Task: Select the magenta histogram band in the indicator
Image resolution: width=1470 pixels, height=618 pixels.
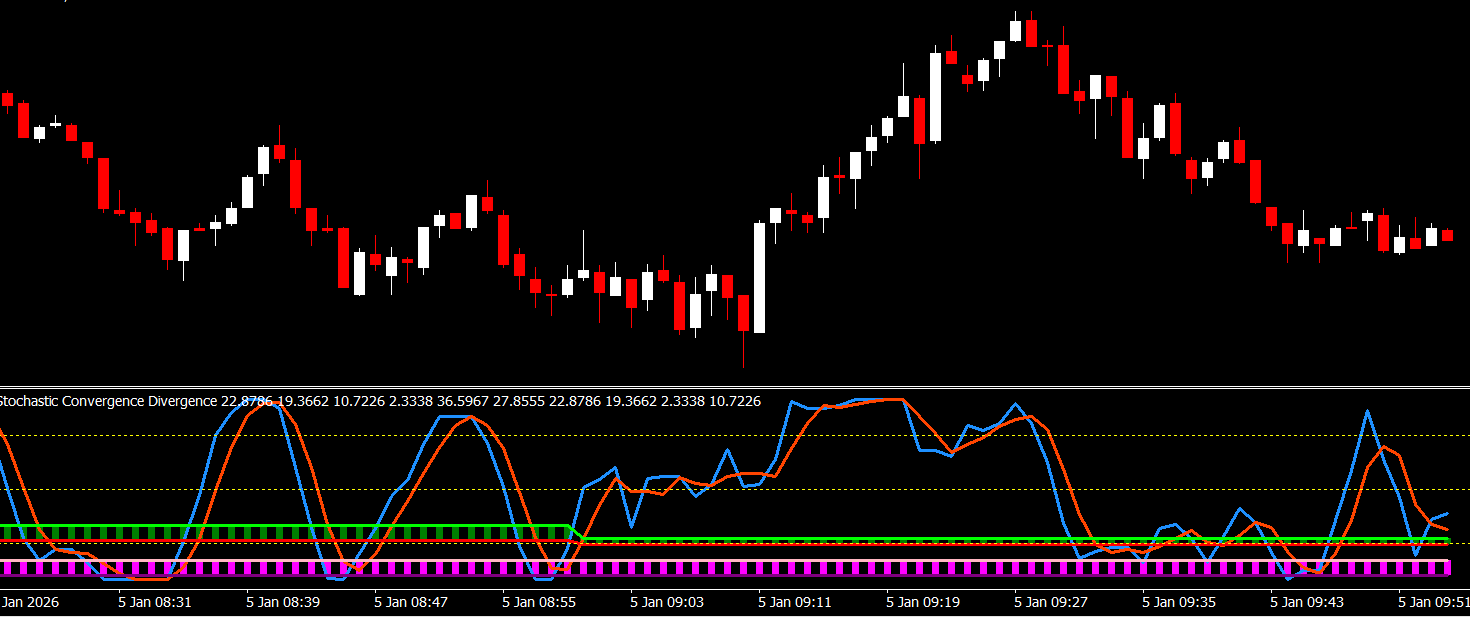Action: click(700, 568)
